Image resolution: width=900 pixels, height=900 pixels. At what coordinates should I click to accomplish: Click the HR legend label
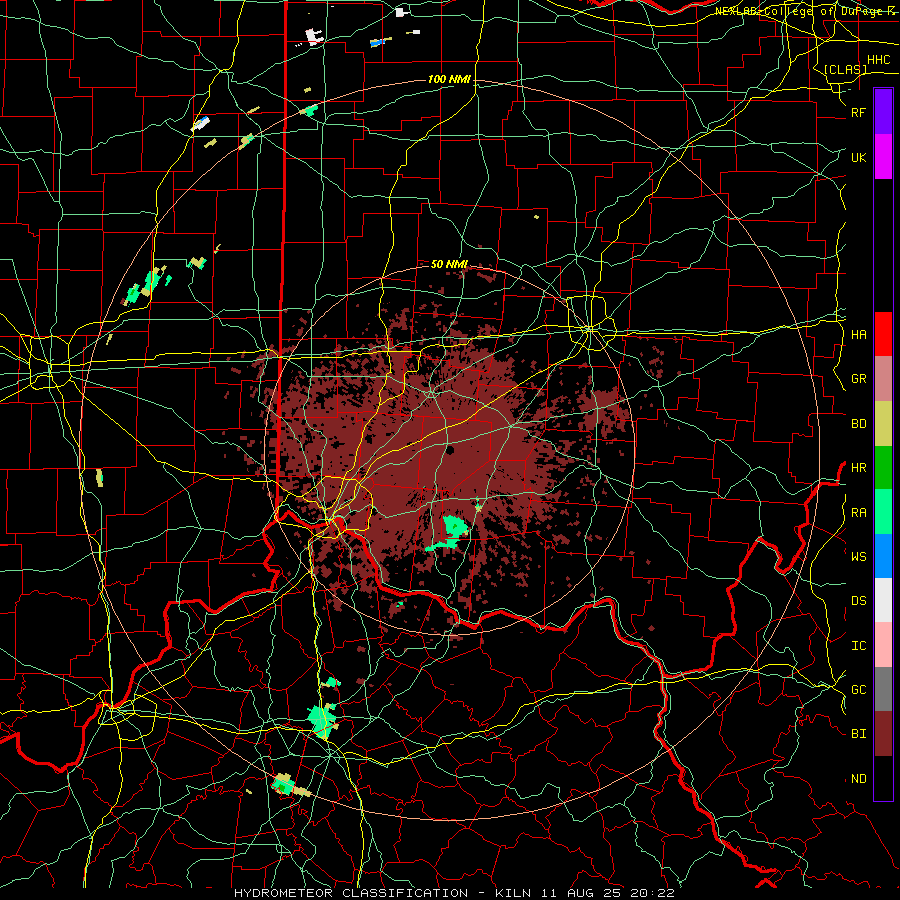858,468
